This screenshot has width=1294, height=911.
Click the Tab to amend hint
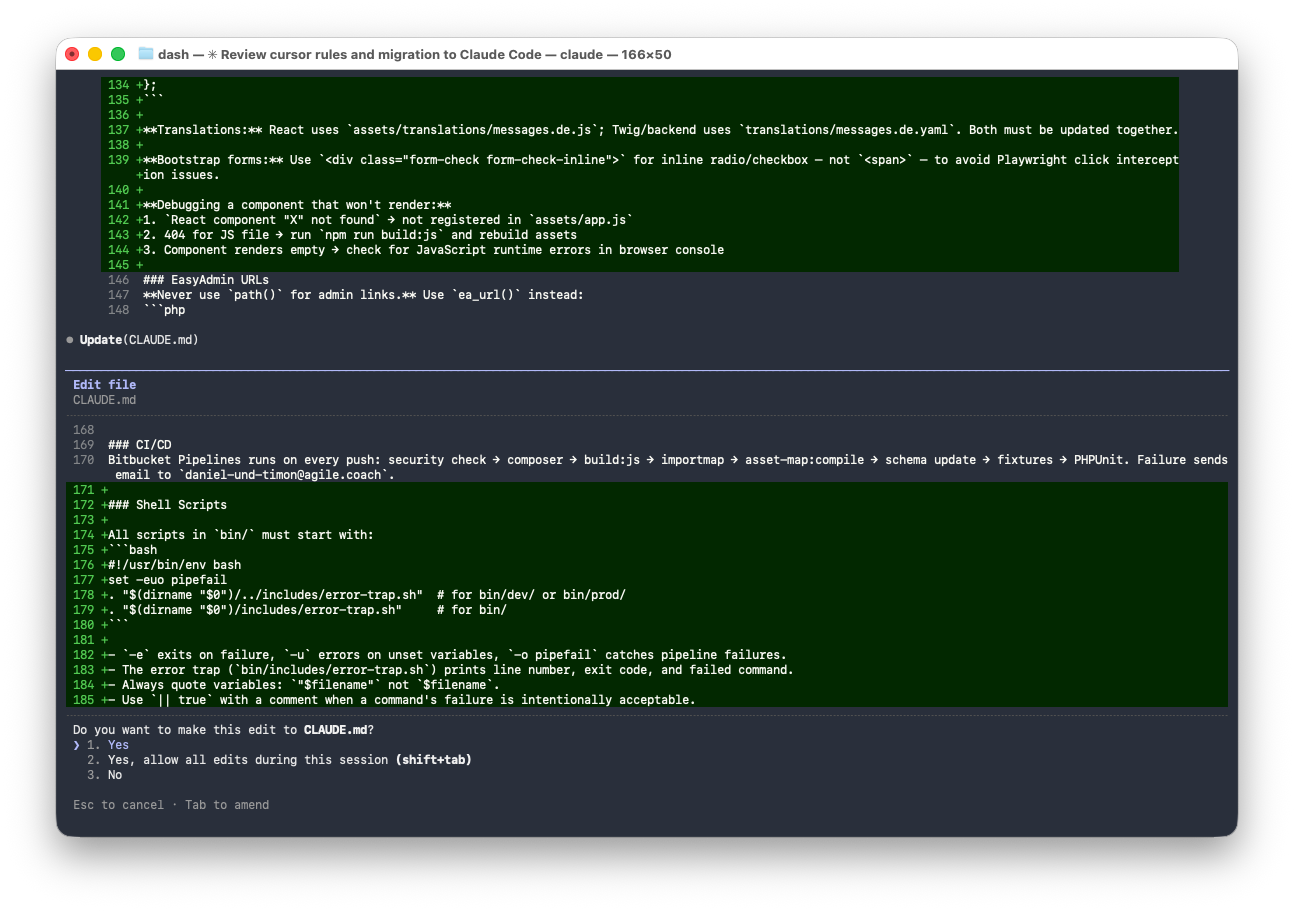point(227,805)
